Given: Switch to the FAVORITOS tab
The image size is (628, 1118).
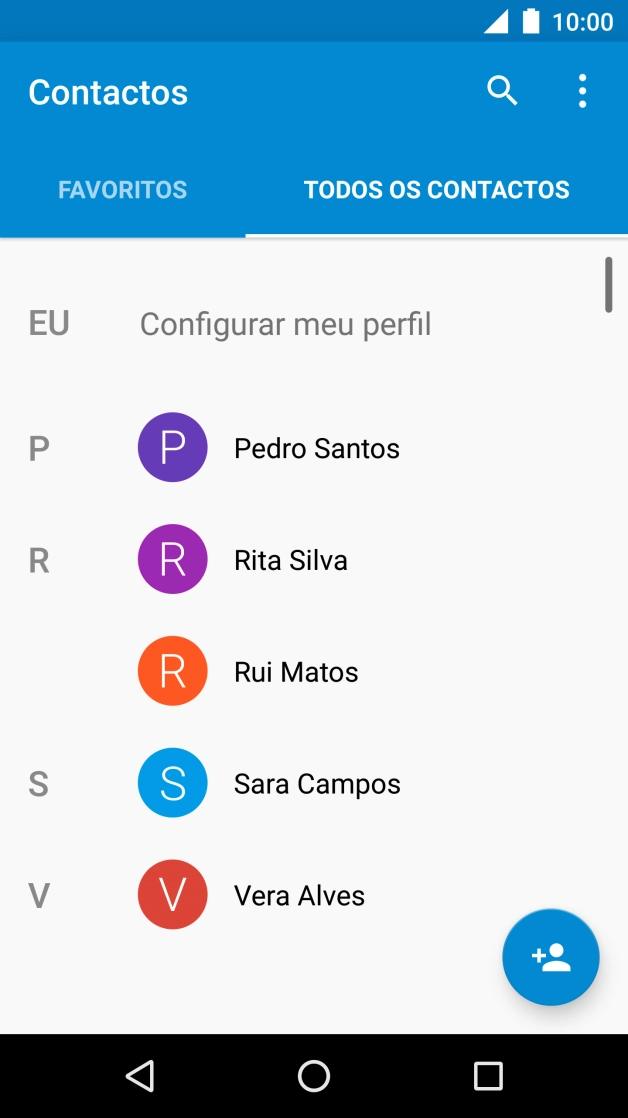Looking at the screenshot, I should [x=122, y=189].
